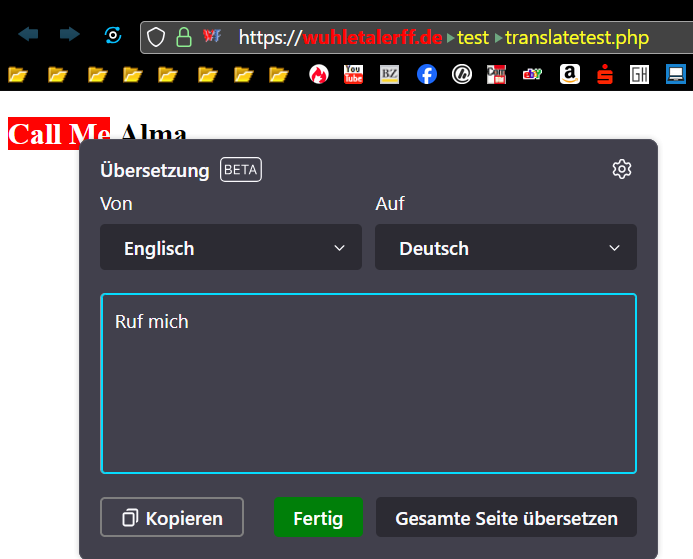Open translation settings gear icon
The width and height of the screenshot is (693, 559).
click(621, 169)
